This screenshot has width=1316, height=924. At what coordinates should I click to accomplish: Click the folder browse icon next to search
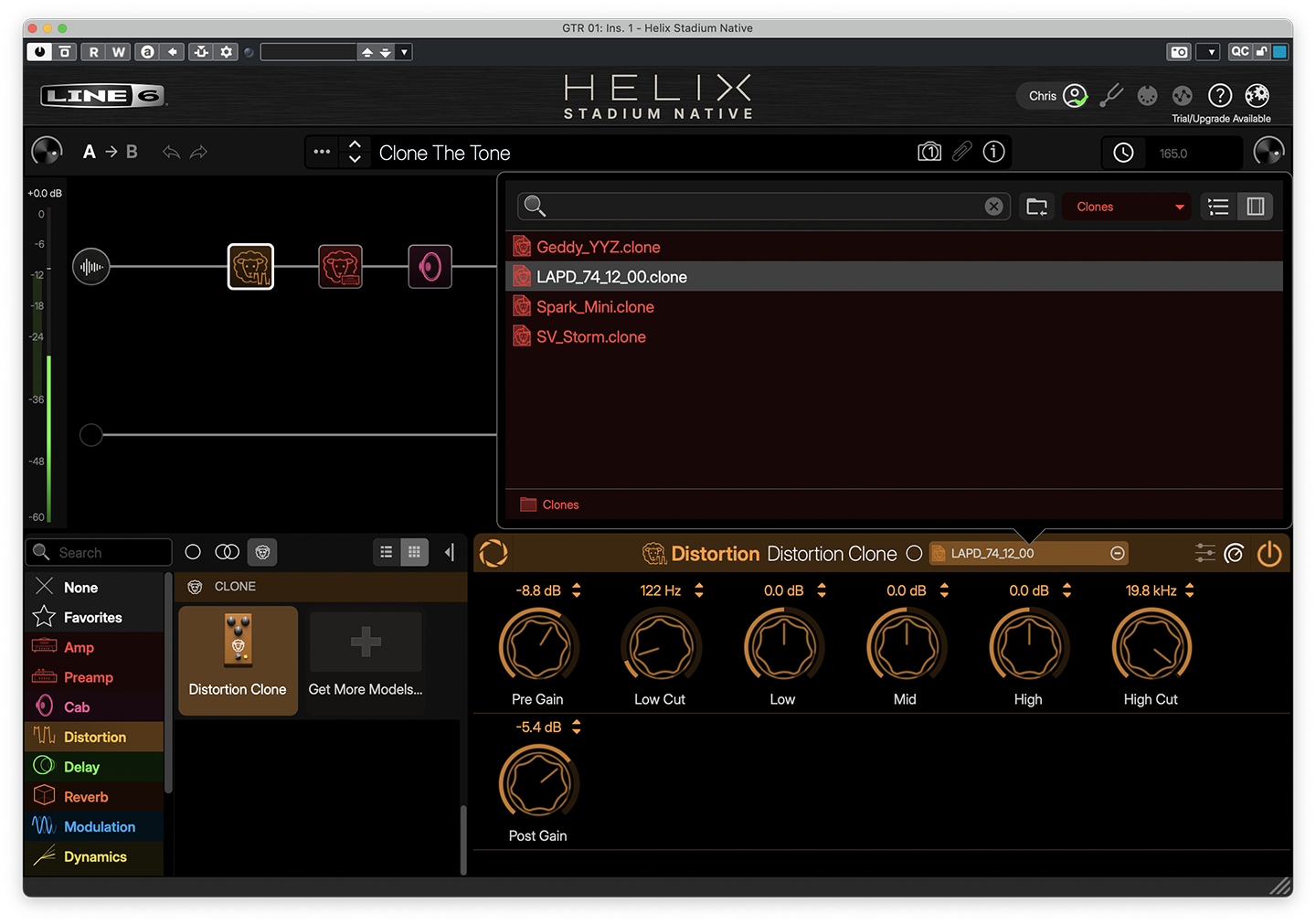point(1037,207)
